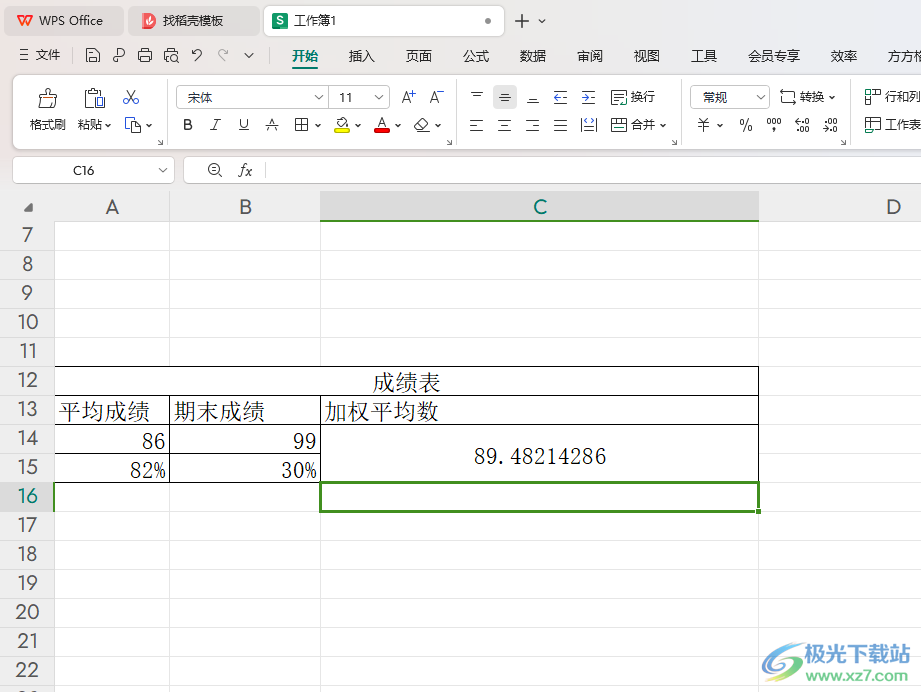The height and width of the screenshot is (692, 921).
Task: Click the Copy icon
Action: (133, 125)
